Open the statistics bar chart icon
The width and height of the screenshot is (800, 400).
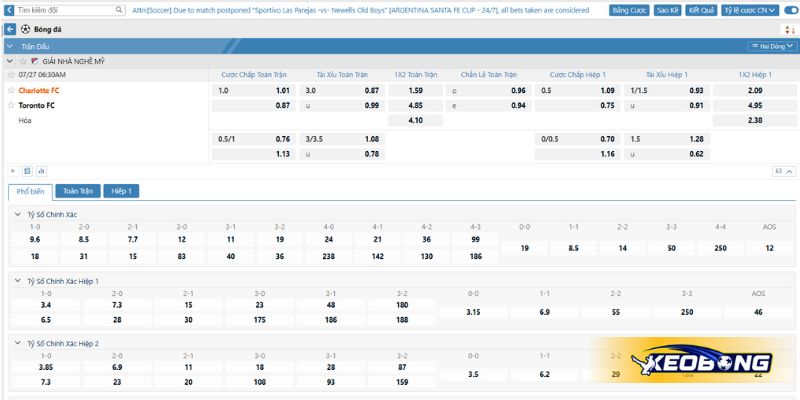coord(41,171)
